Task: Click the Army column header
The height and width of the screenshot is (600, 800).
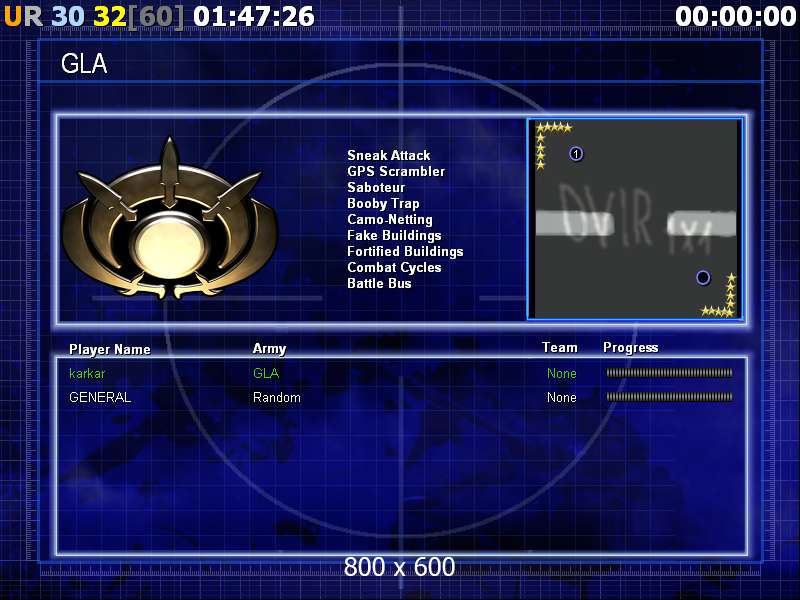Action: point(269,348)
